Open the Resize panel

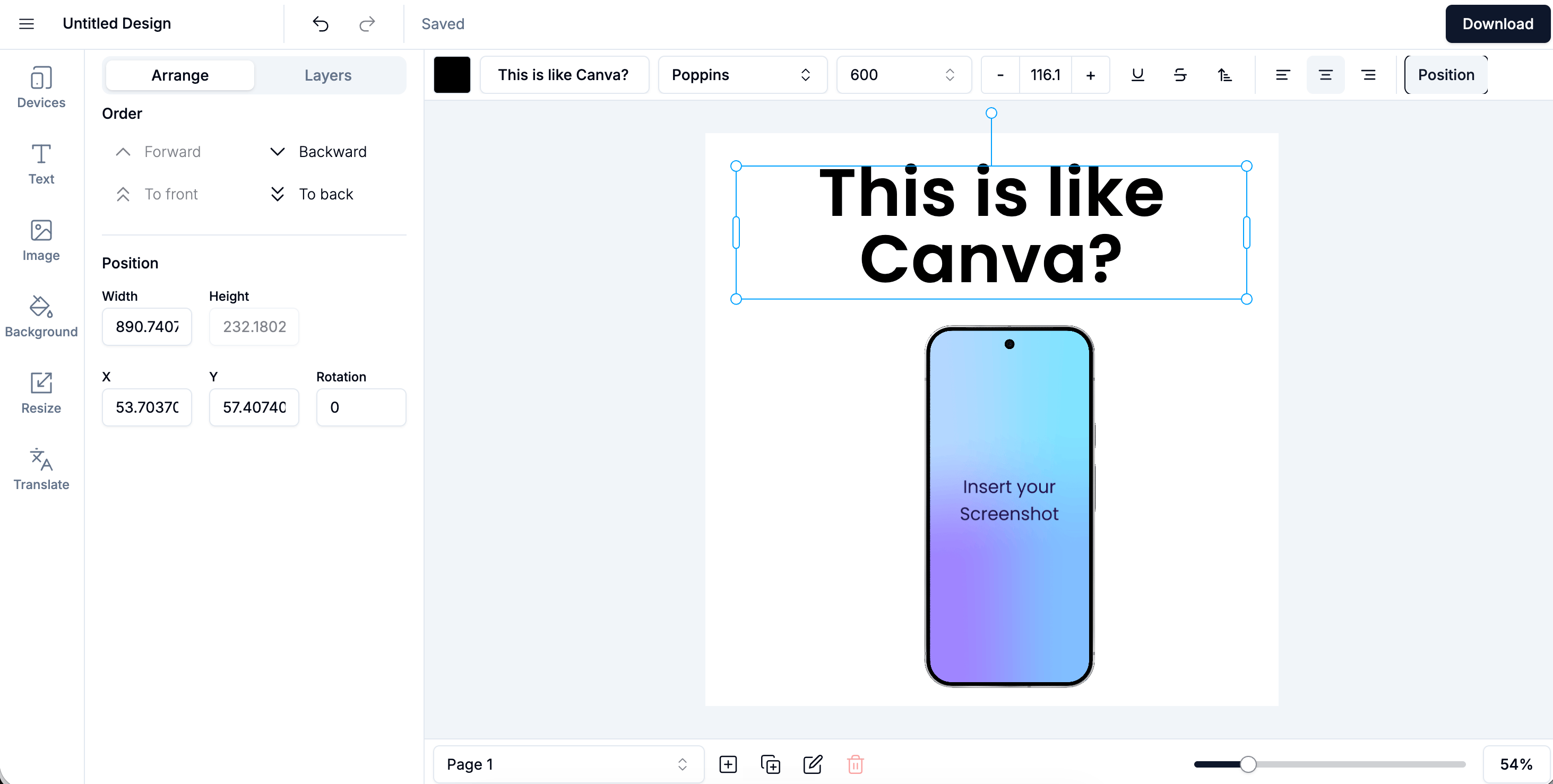click(x=41, y=394)
